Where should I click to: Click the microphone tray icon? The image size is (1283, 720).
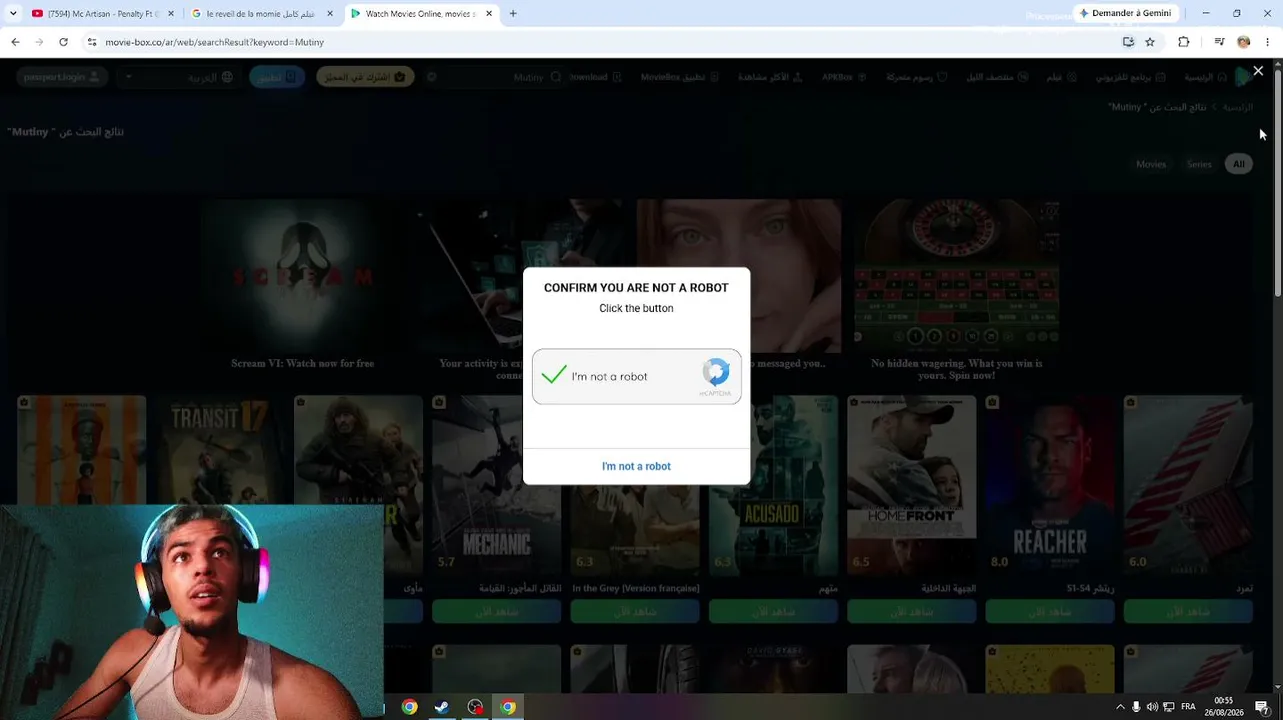[x=1135, y=707]
